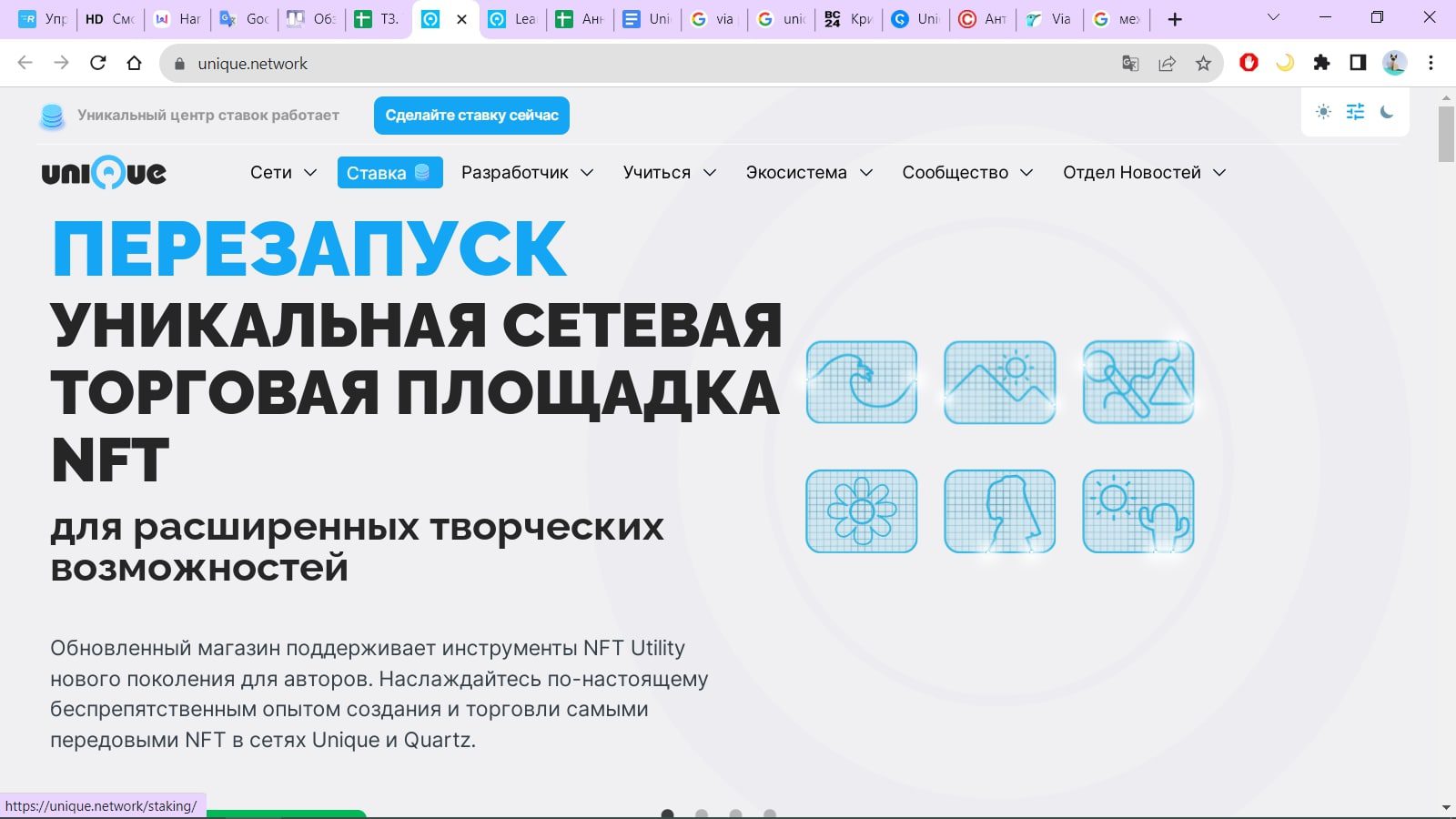
Task: Select the second carousel slide dot
Action: (701, 814)
